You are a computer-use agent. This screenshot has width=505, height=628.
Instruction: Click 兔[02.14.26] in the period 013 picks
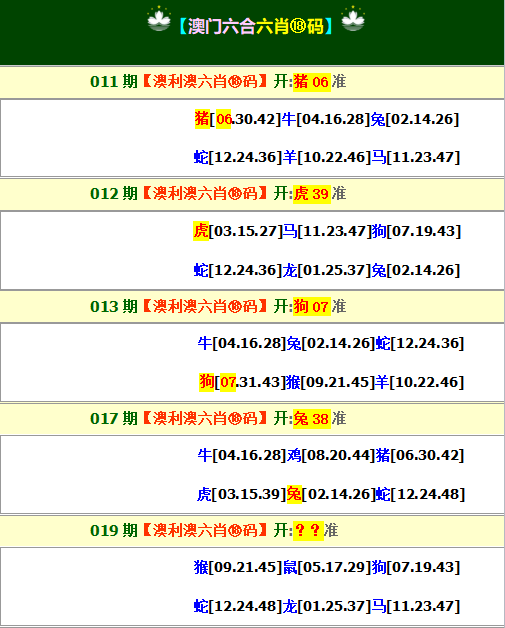click(331, 343)
